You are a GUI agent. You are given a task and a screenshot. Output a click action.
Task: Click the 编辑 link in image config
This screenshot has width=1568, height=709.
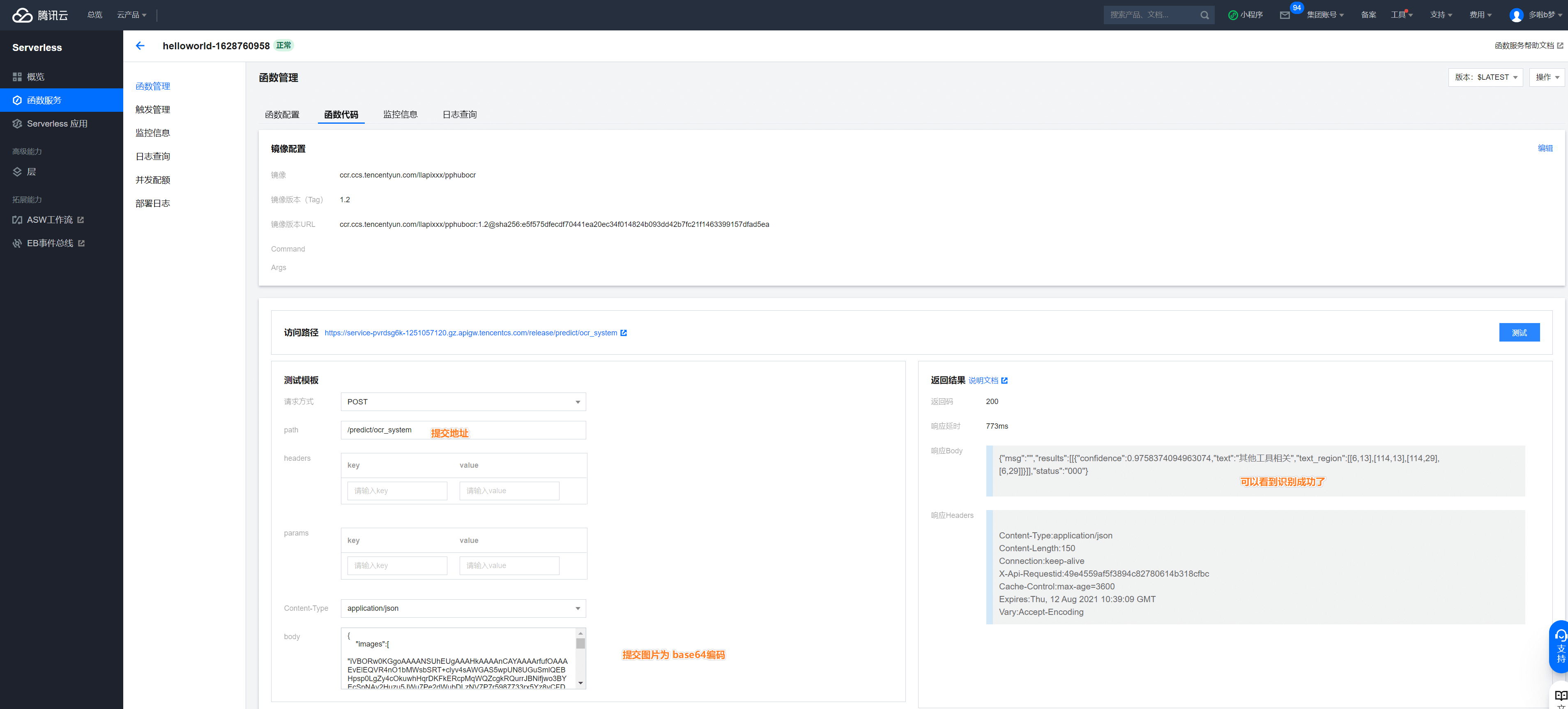coord(1545,149)
